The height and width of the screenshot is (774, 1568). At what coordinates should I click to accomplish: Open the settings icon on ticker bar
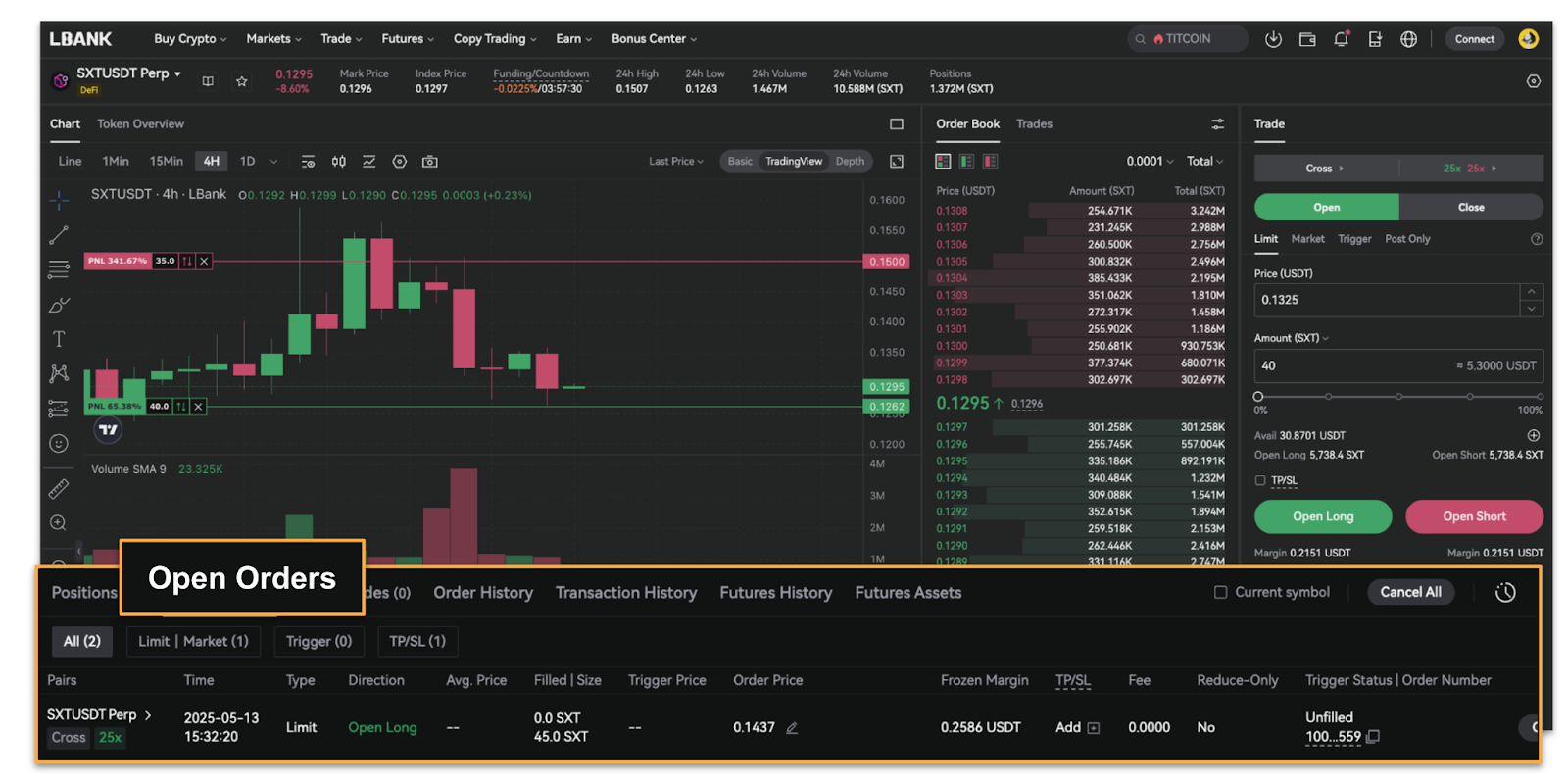(1534, 81)
